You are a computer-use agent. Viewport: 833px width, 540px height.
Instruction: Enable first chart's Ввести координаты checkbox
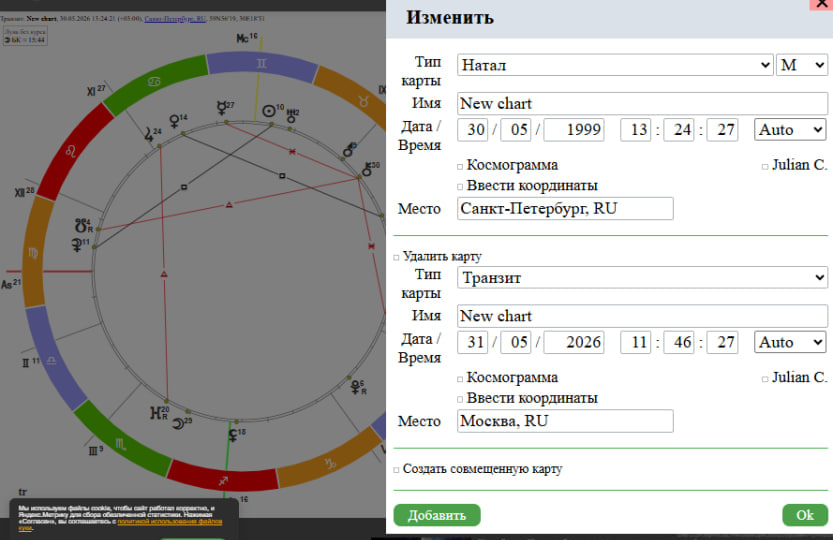click(460, 187)
